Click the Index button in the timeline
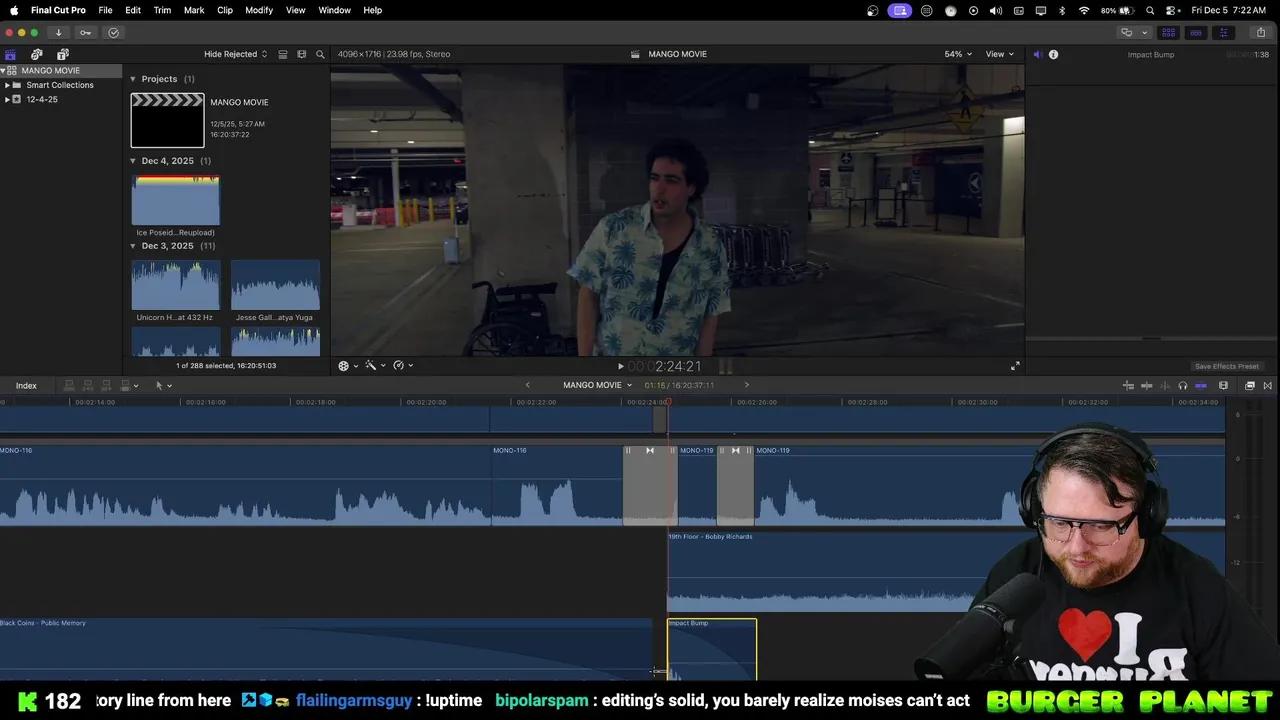 click(26, 385)
